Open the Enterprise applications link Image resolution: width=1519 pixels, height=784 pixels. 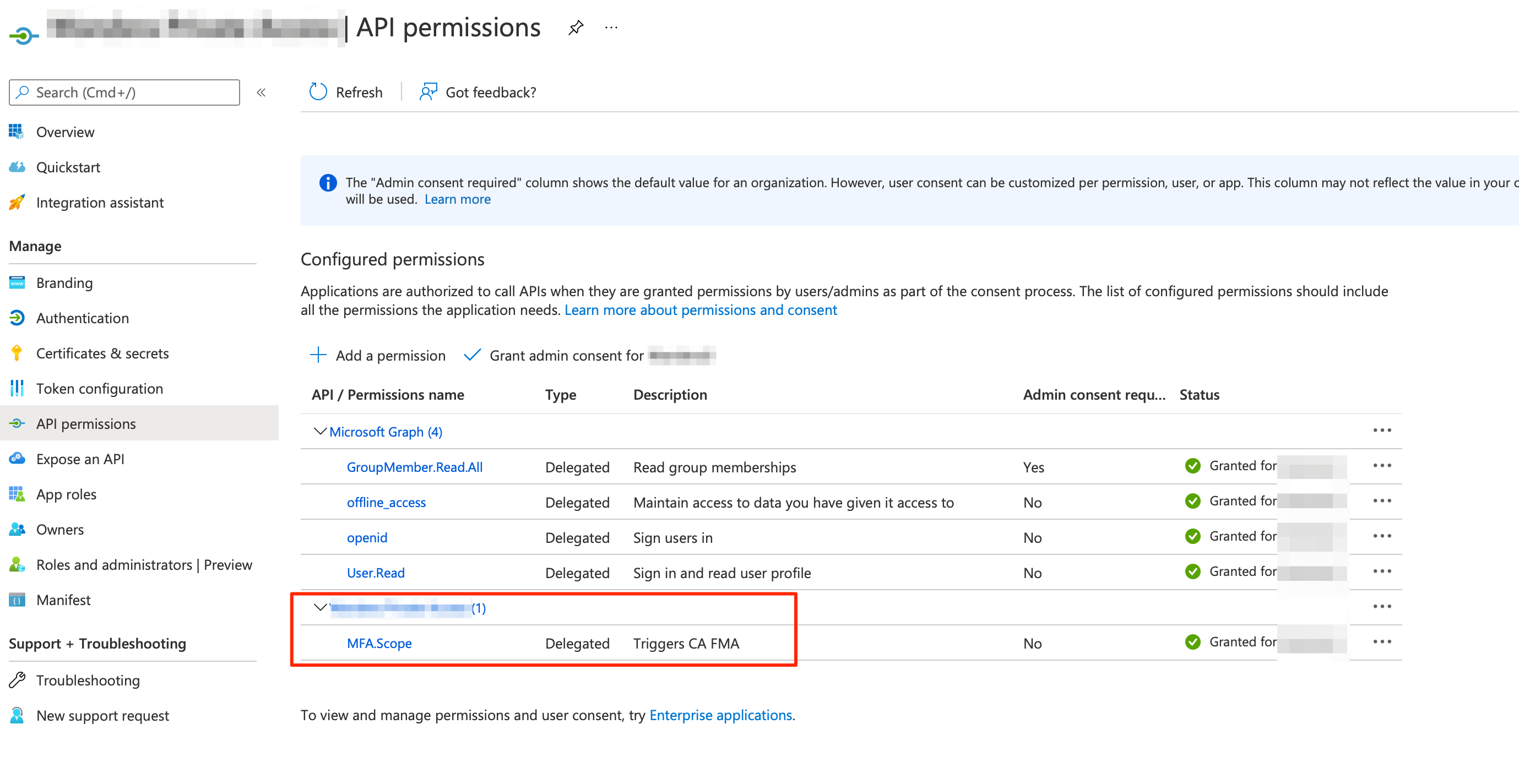click(x=720, y=715)
